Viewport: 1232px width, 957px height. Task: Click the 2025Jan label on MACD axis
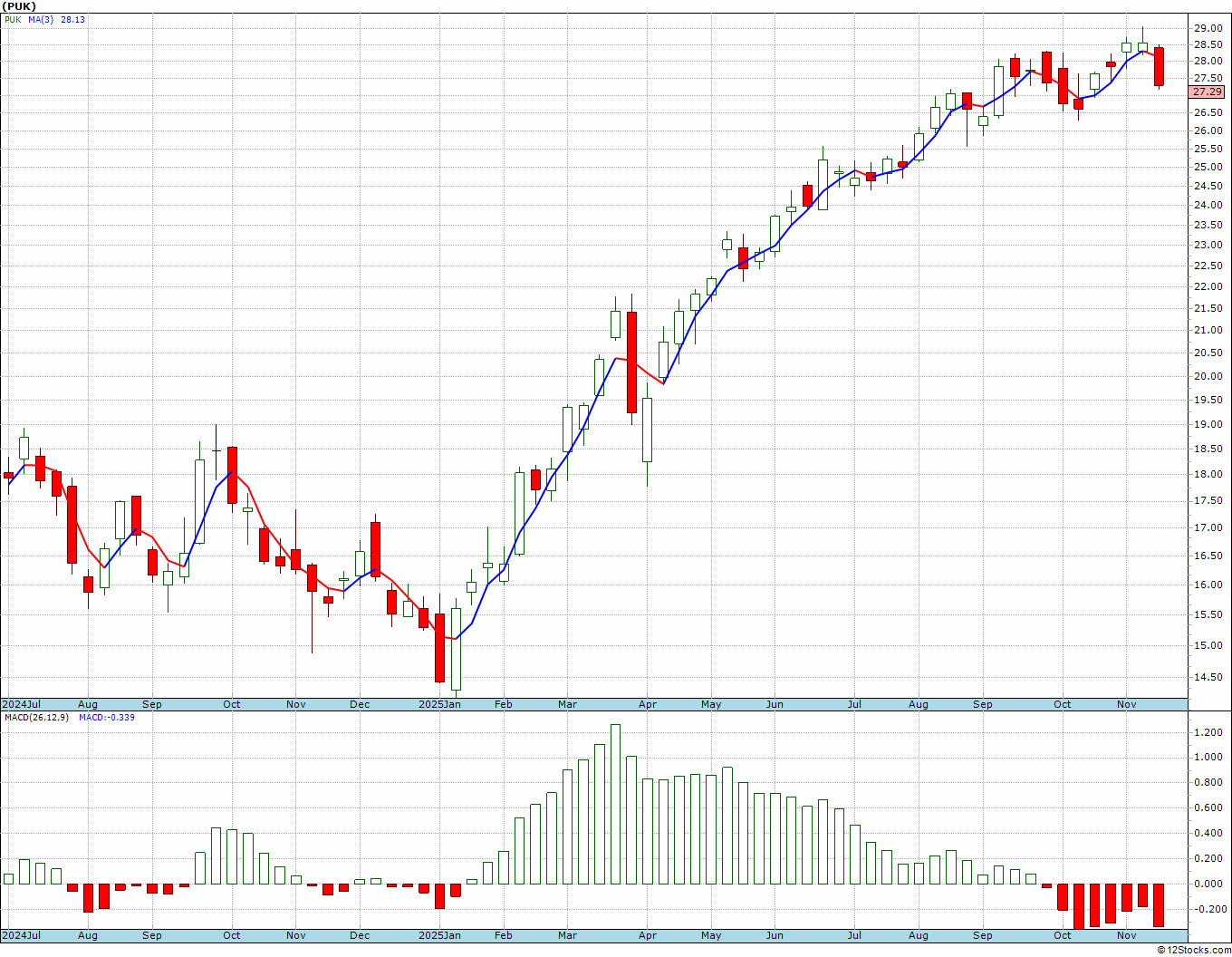439,935
